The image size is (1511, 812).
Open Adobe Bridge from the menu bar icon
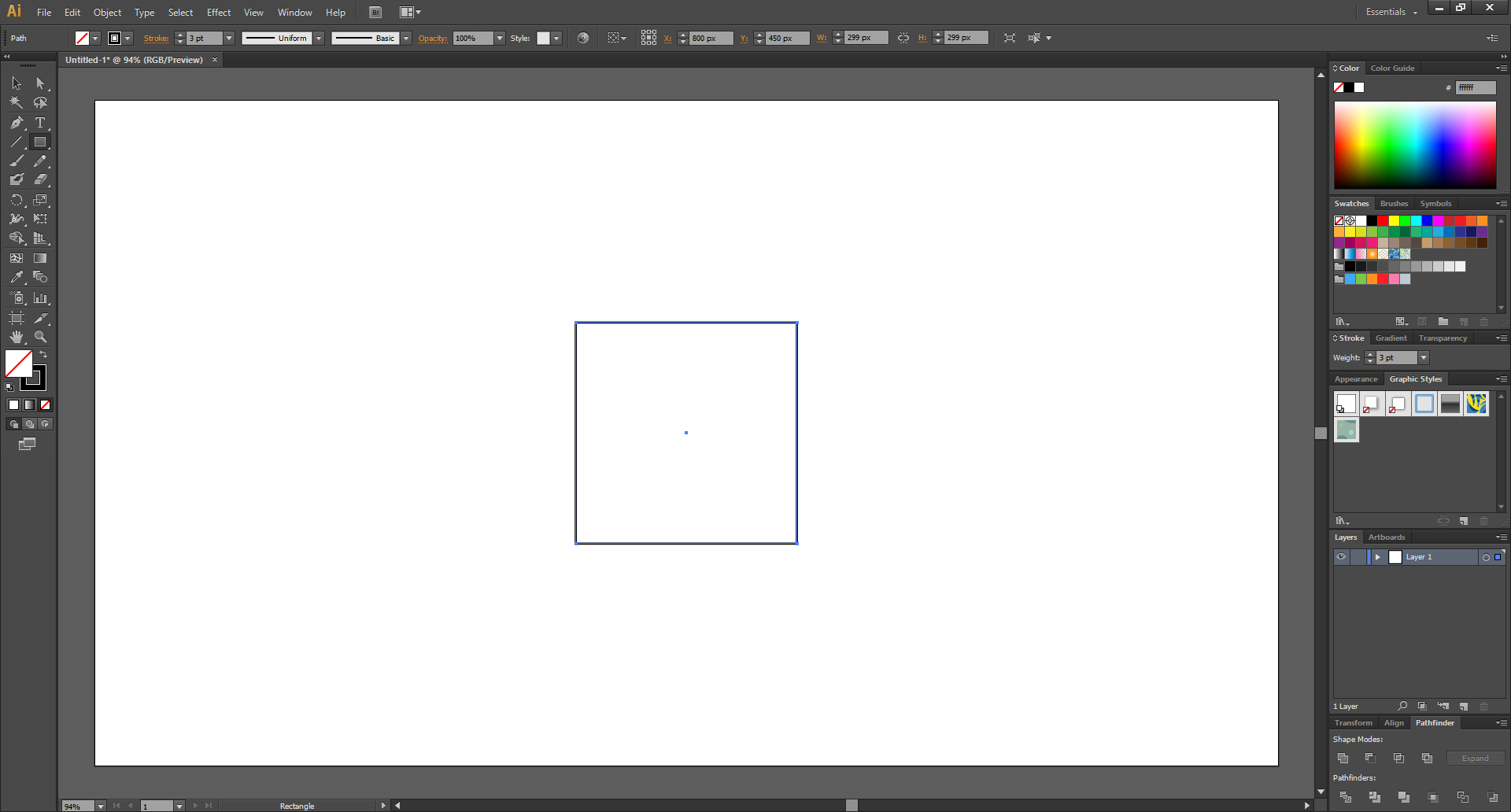tap(375, 13)
